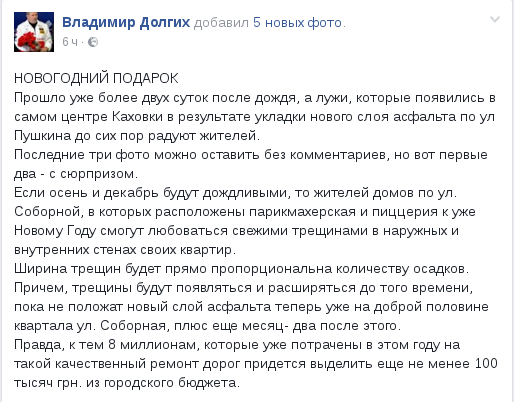This screenshot has height=402, width=514.
Task: Click the word 'Каховки' in the post
Action: click(x=137, y=117)
